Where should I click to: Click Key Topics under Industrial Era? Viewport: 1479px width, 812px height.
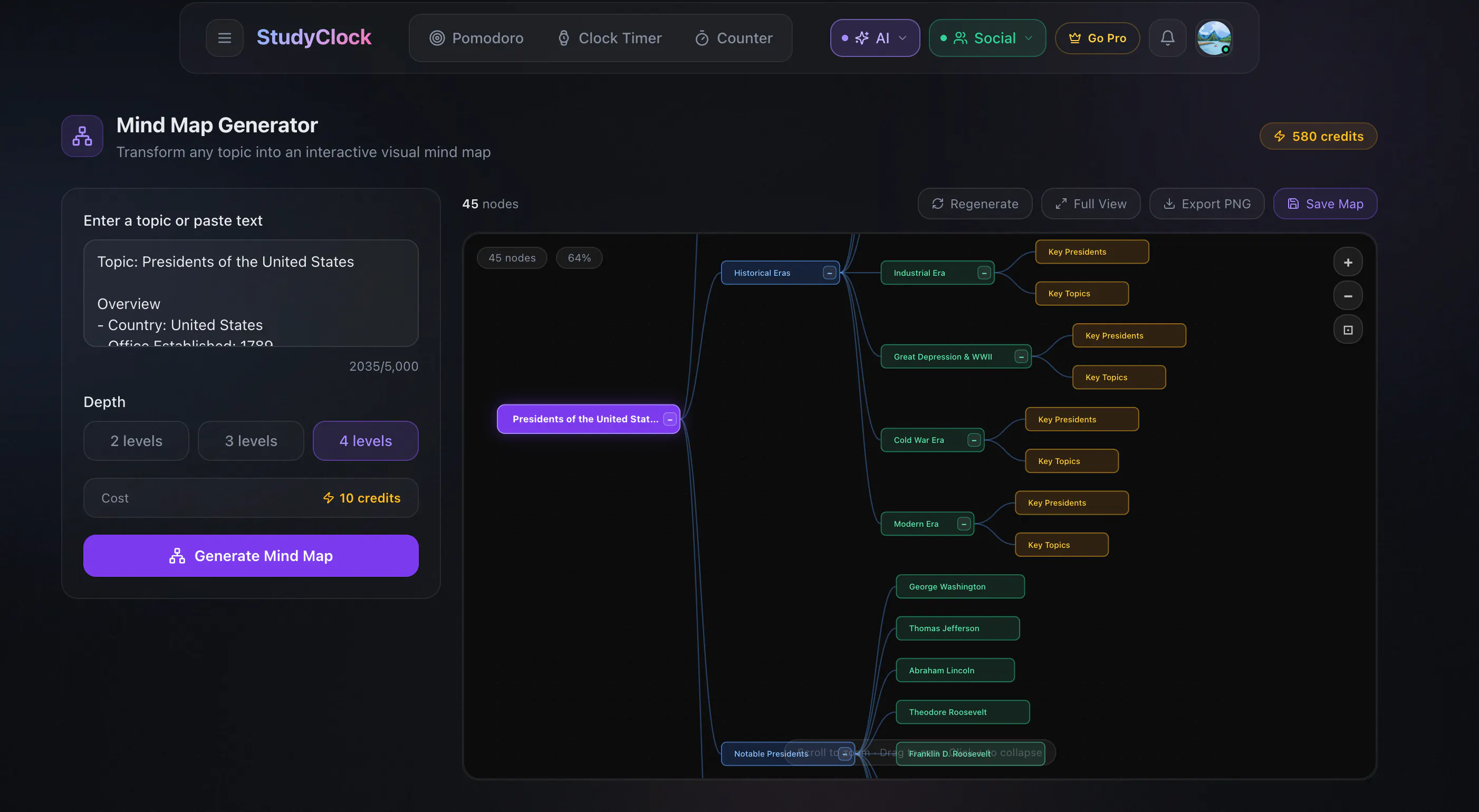(1082, 293)
